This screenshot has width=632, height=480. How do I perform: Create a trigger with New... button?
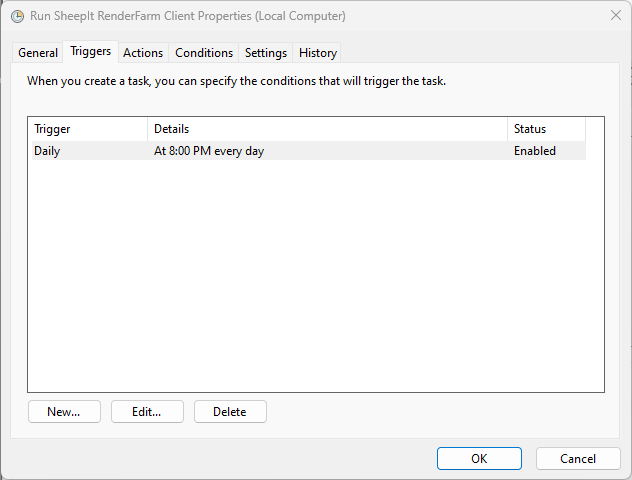(64, 411)
